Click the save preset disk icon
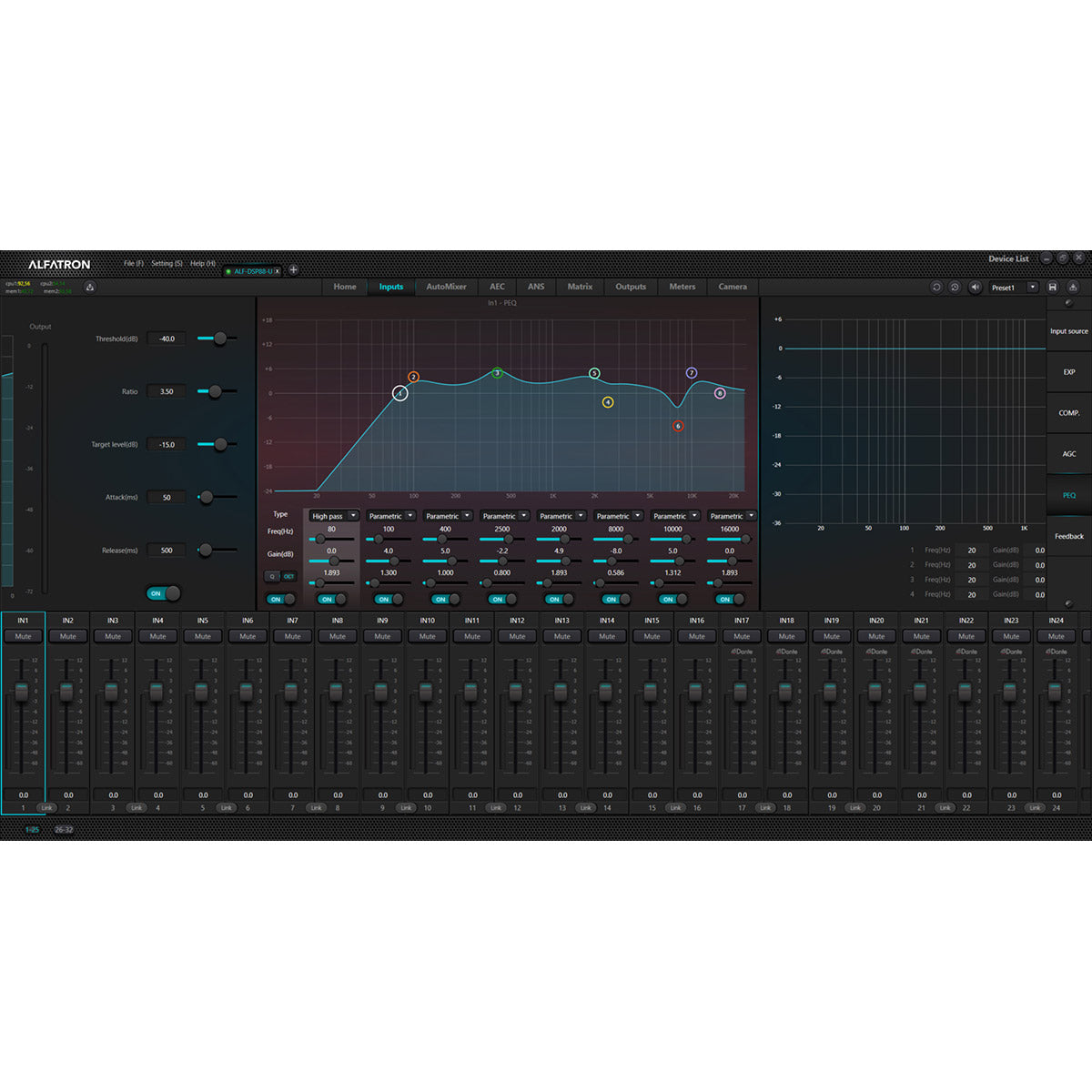The image size is (1092, 1092). (x=1053, y=287)
